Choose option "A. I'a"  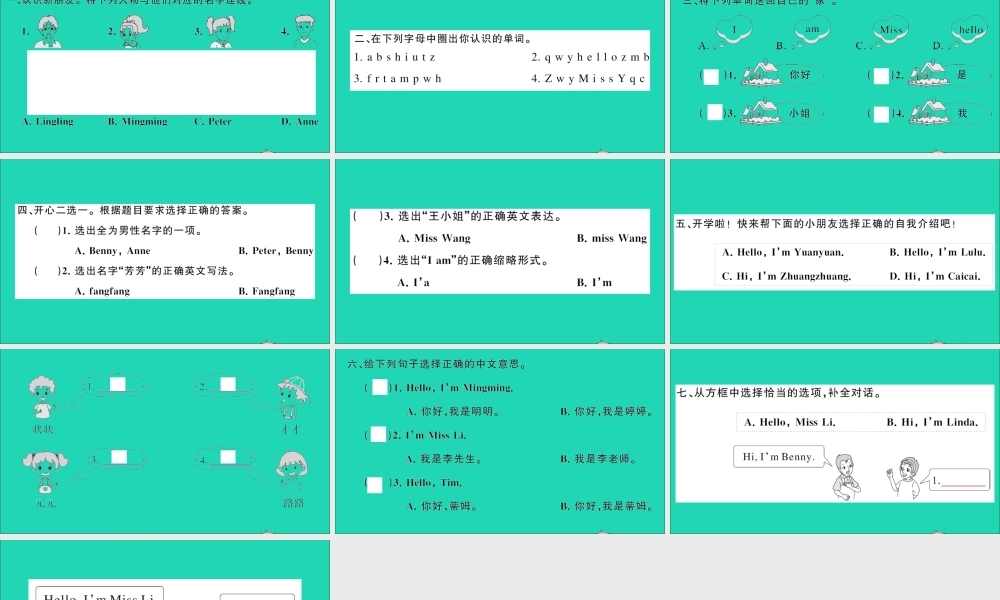[x=413, y=282]
